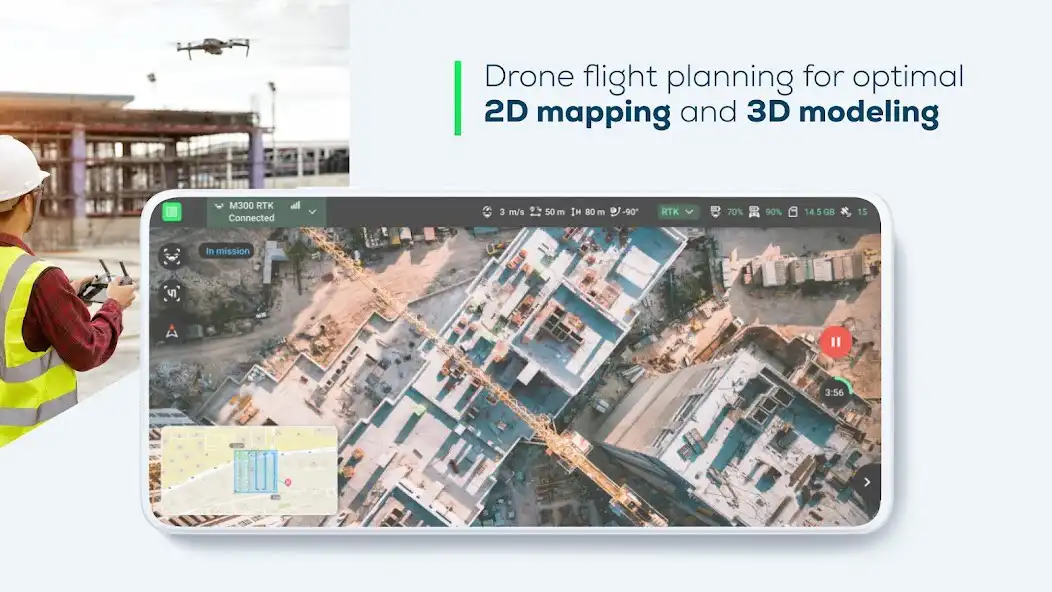The height and width of the screenshot is (592, 1052).
Task: Tap the signal strength bars indicator
Action: 295,207
